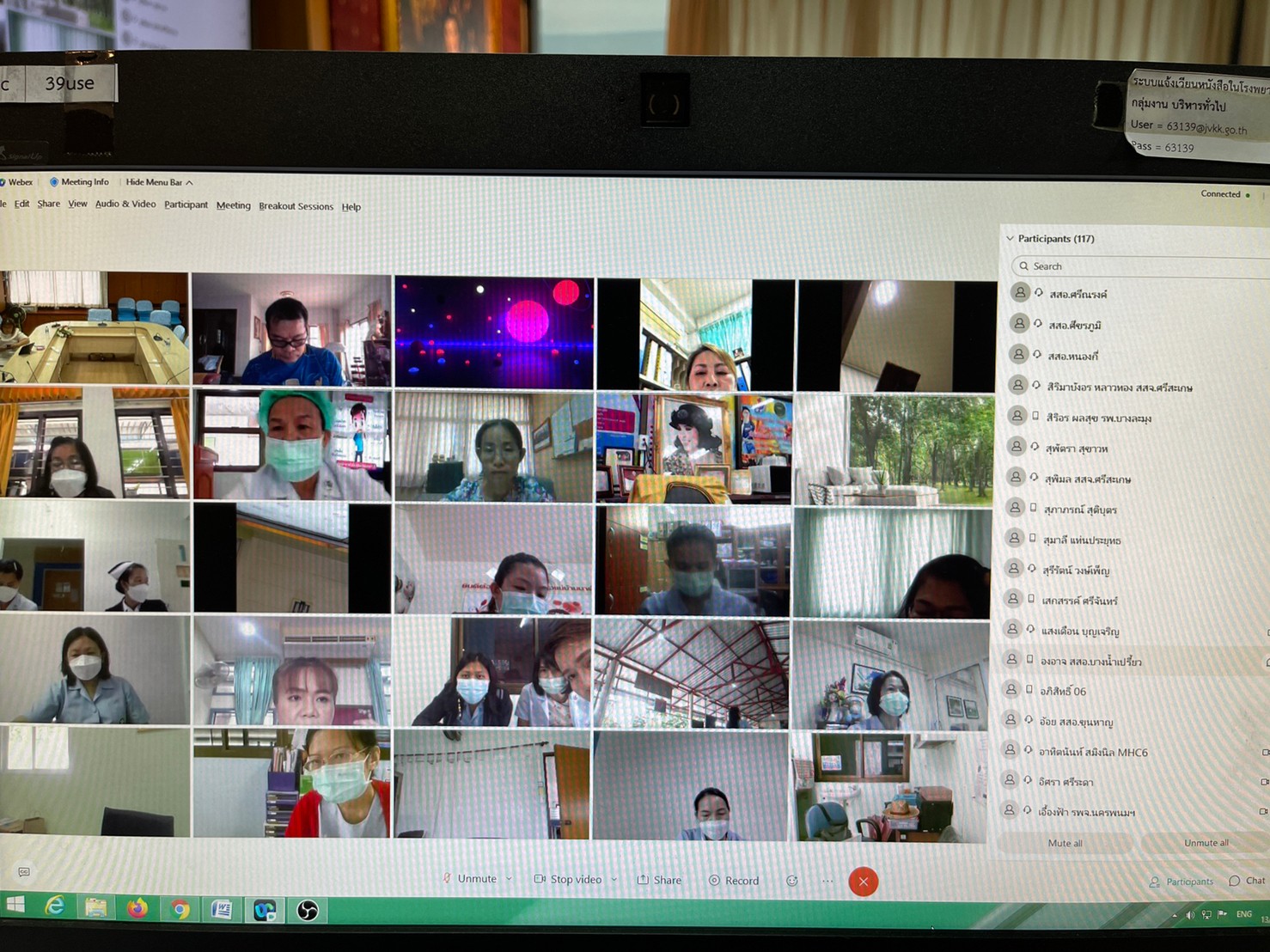The image size is (1270, 952).
Task: Click the red leave meeting button
Action: coord(863,882)
